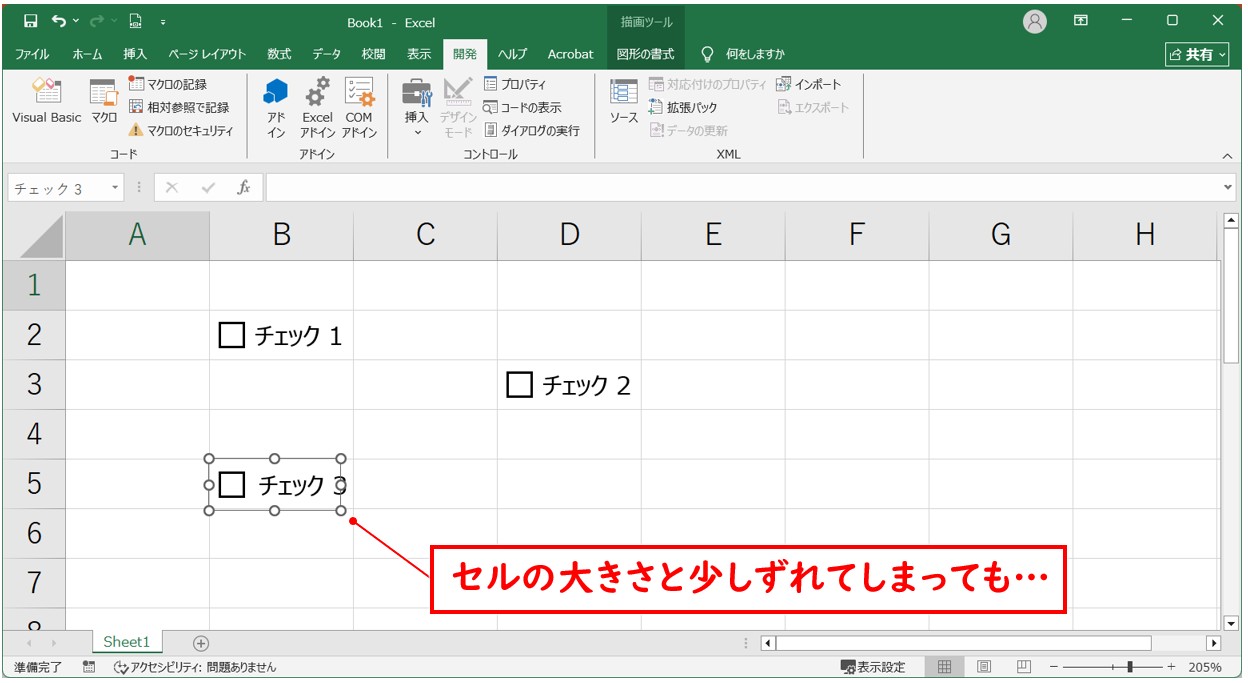Tick the チェック 1 checkbox
The height and width of the screenshot is (683, 1248).
pyautogui.click(x=231, y=335)
